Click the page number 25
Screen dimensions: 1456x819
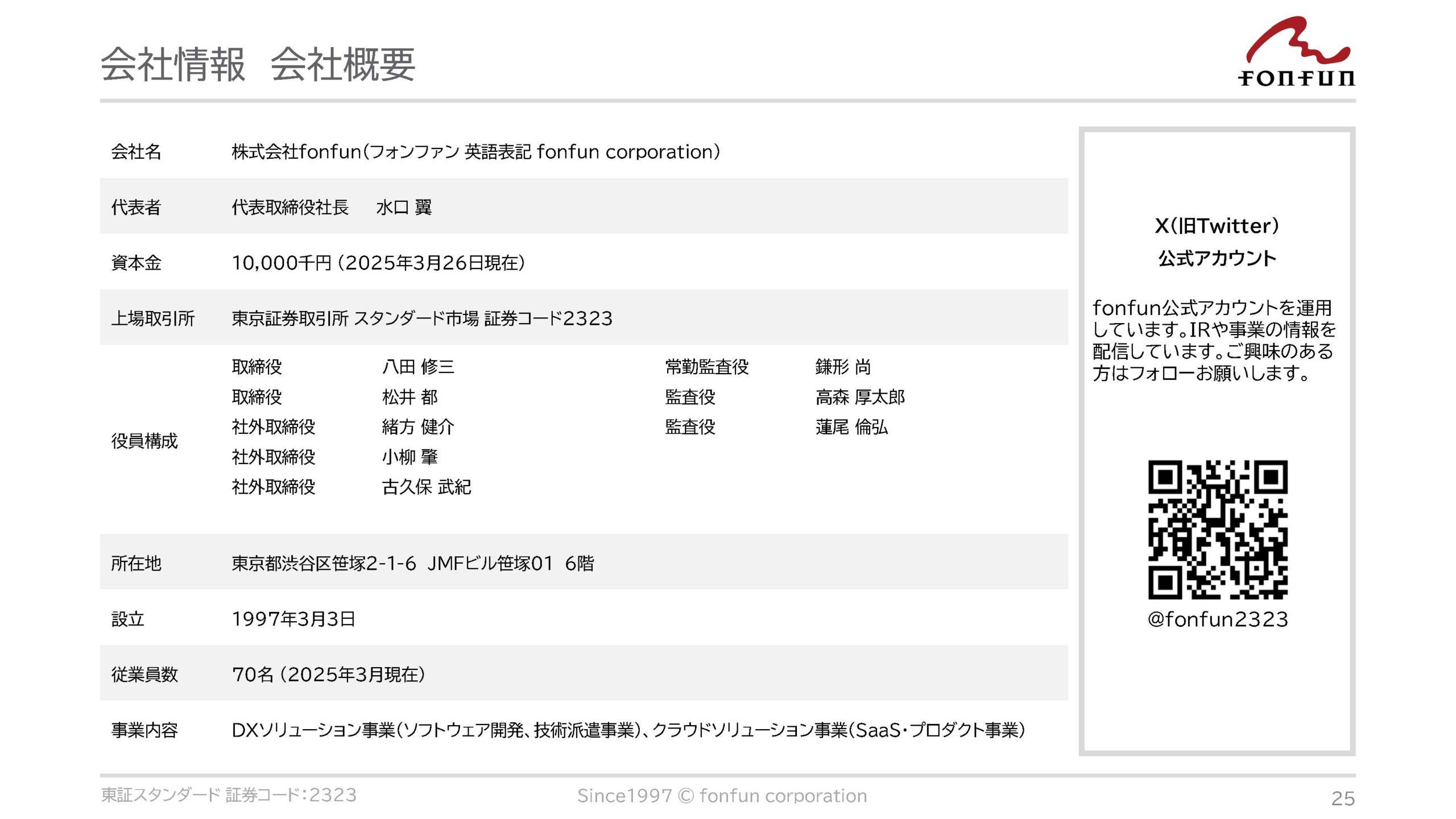click(x=1343, y=798)
